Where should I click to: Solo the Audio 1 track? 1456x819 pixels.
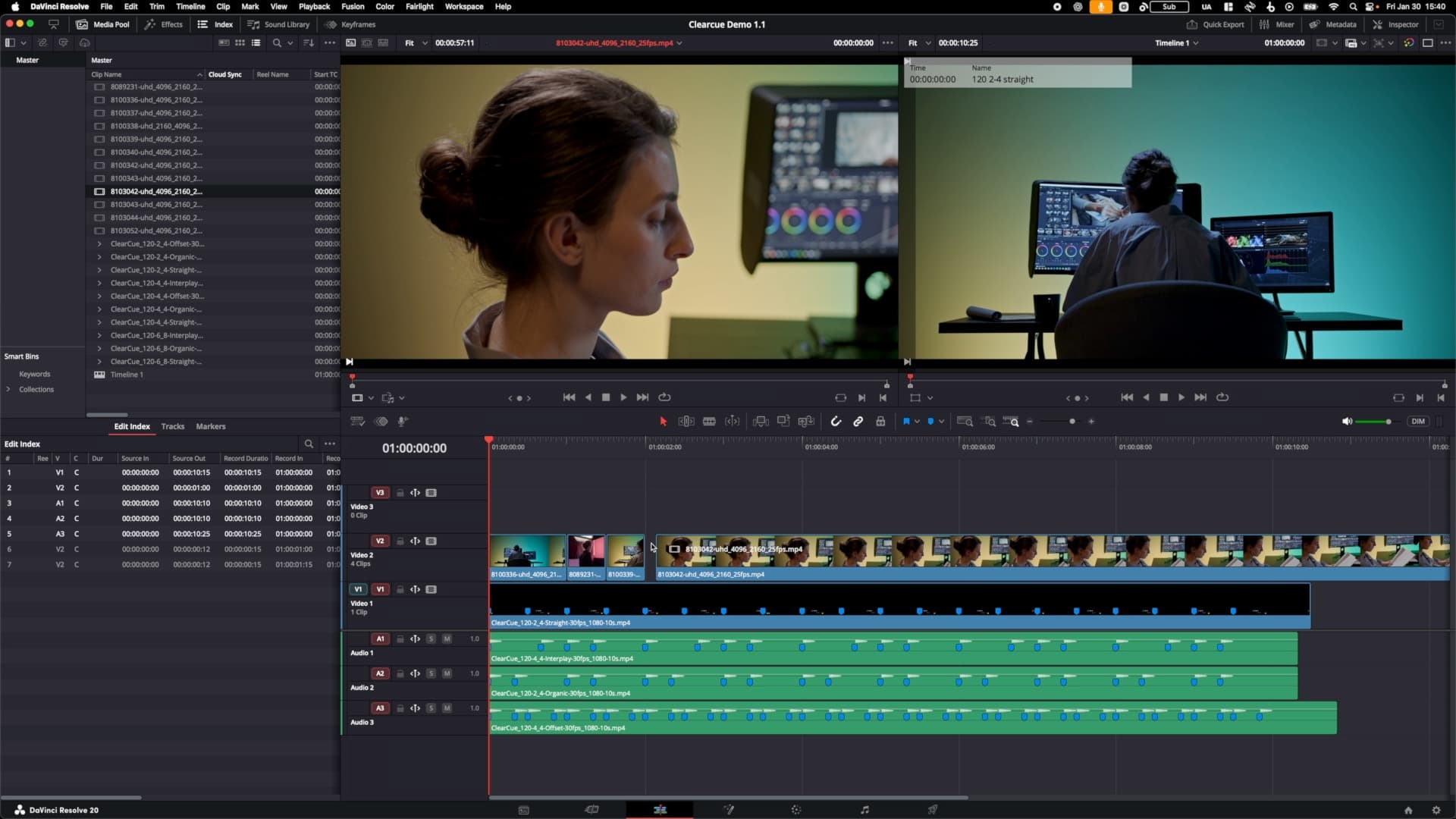[431, 639]
